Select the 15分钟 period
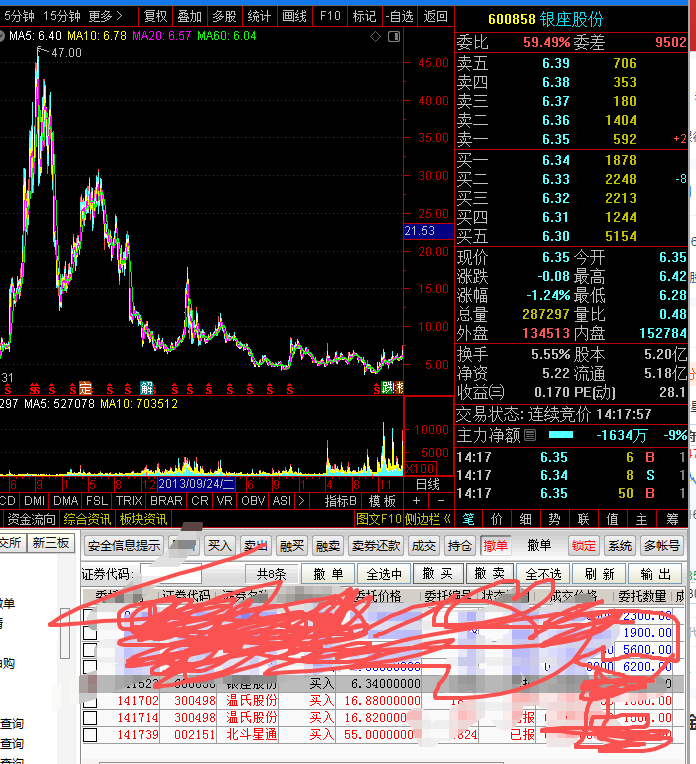696x764 pixels. point(61,17)
